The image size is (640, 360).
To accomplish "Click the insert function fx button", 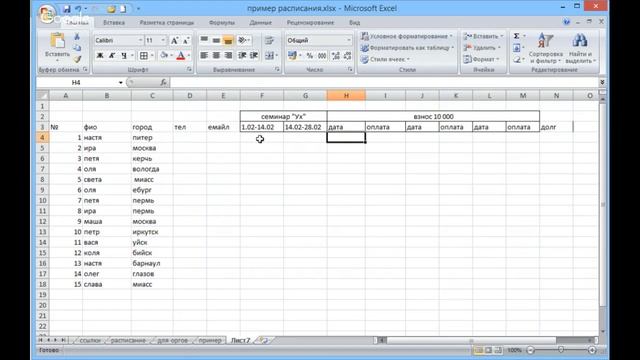I will [x=163, y=82].
